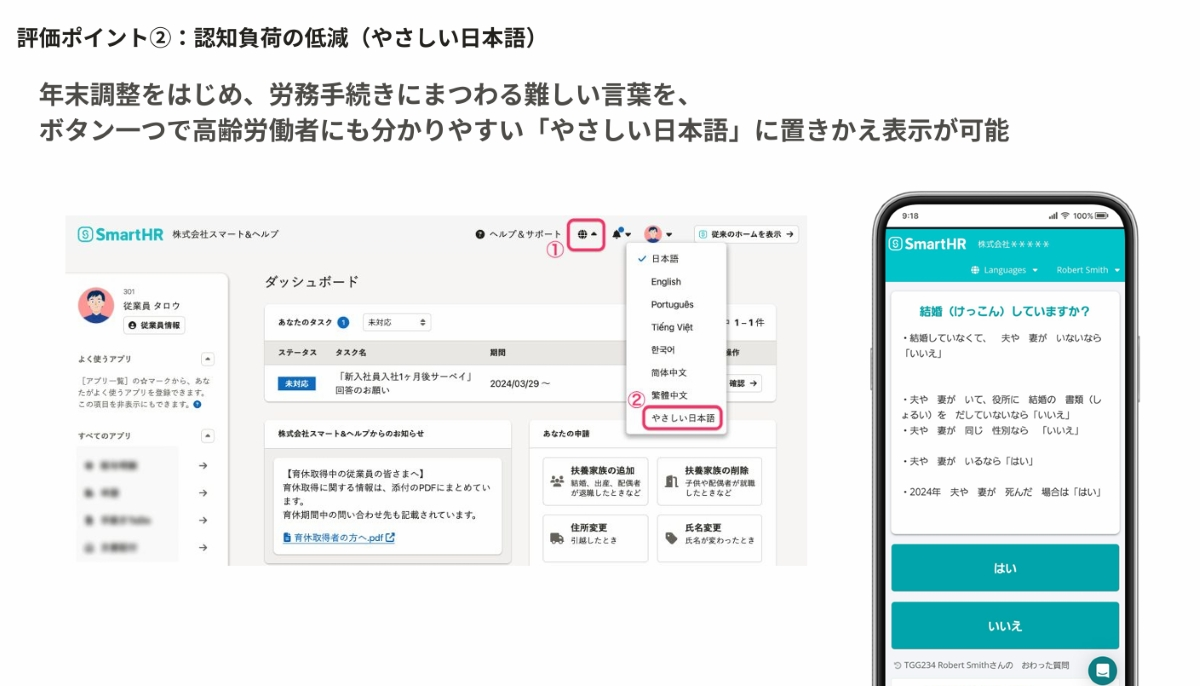Collapse the すべてのアプリ section

pos(208,436)
